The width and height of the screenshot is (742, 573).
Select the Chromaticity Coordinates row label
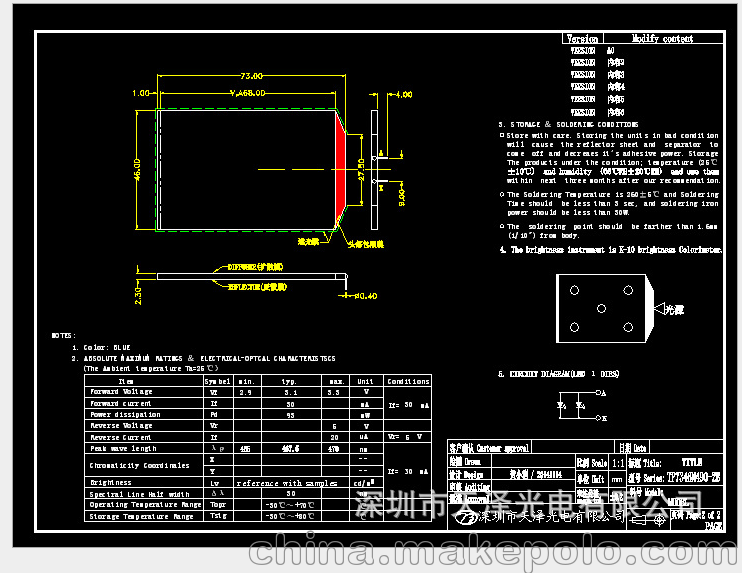tap(140, 466)
